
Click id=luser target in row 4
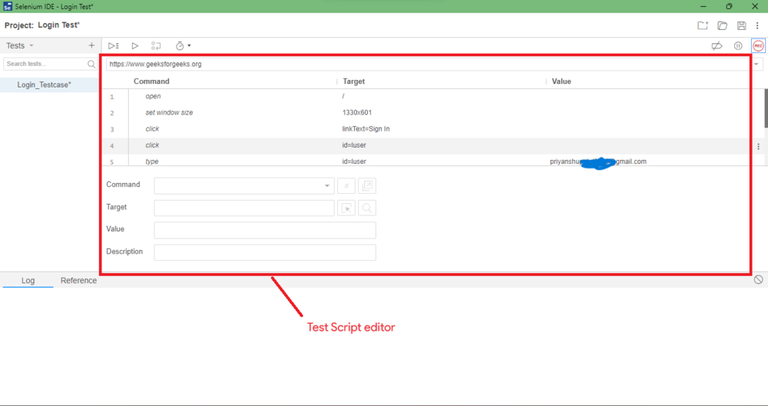click(x=354, y=145)
